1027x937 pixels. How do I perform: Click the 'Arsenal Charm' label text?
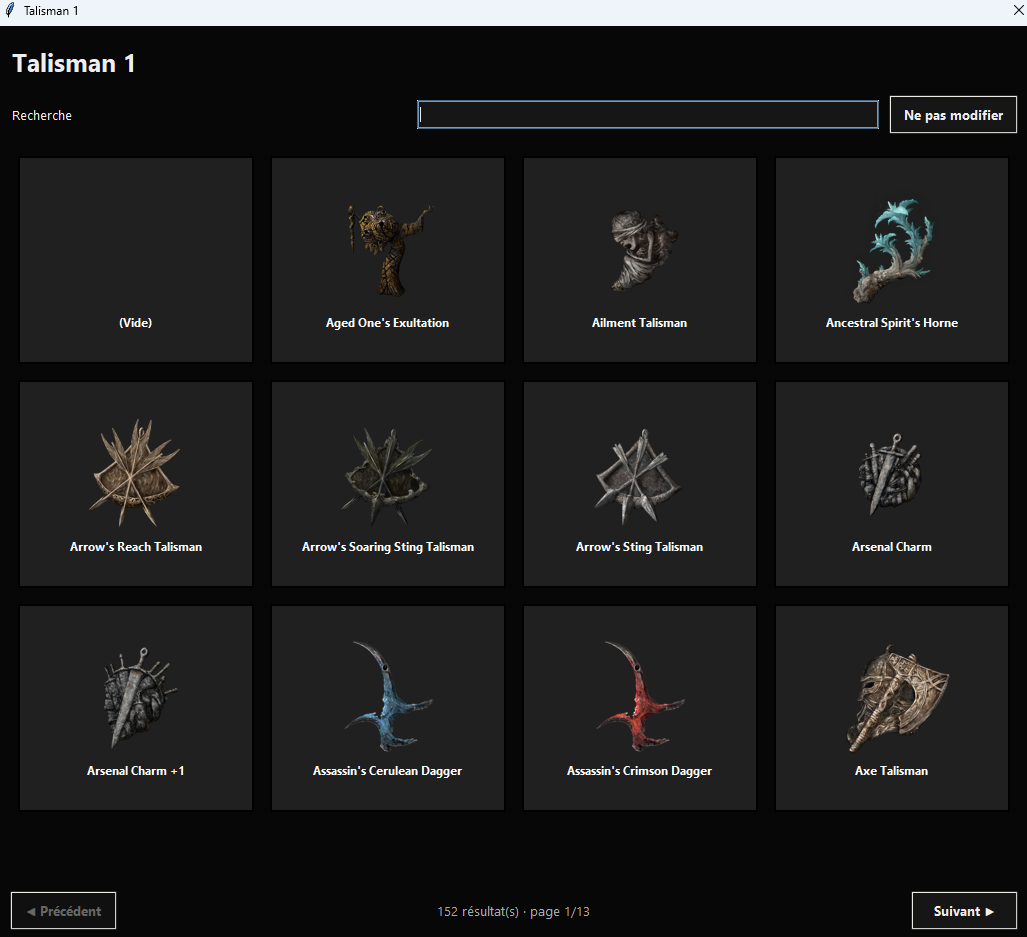point(891,547)
